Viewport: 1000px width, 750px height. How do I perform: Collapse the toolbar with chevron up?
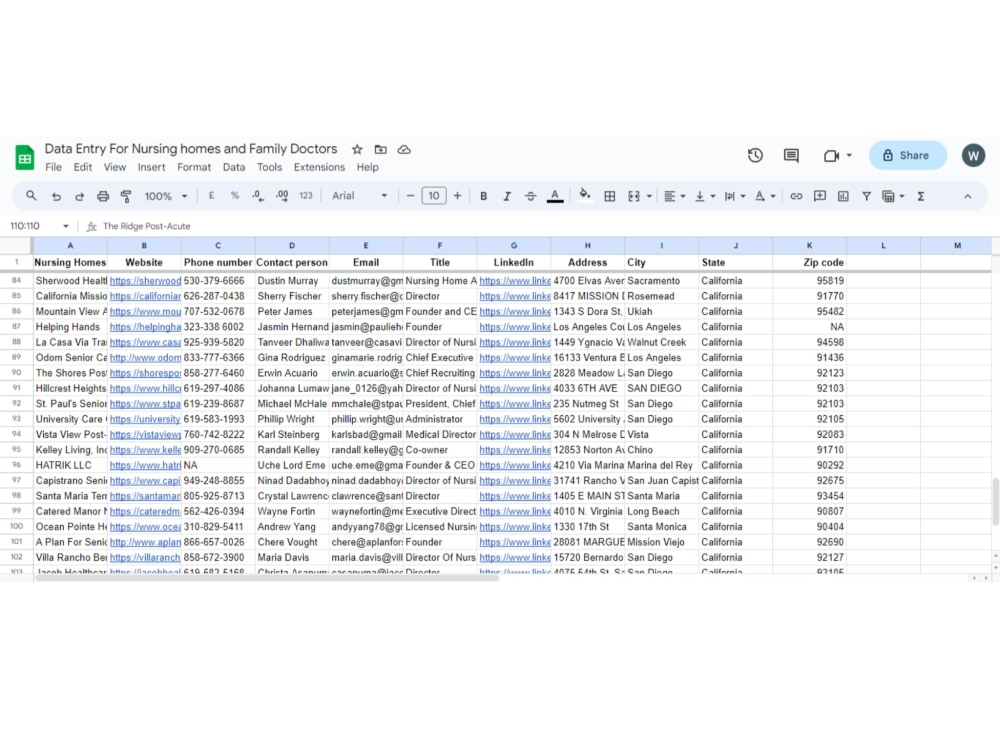(x=967, y=196)
